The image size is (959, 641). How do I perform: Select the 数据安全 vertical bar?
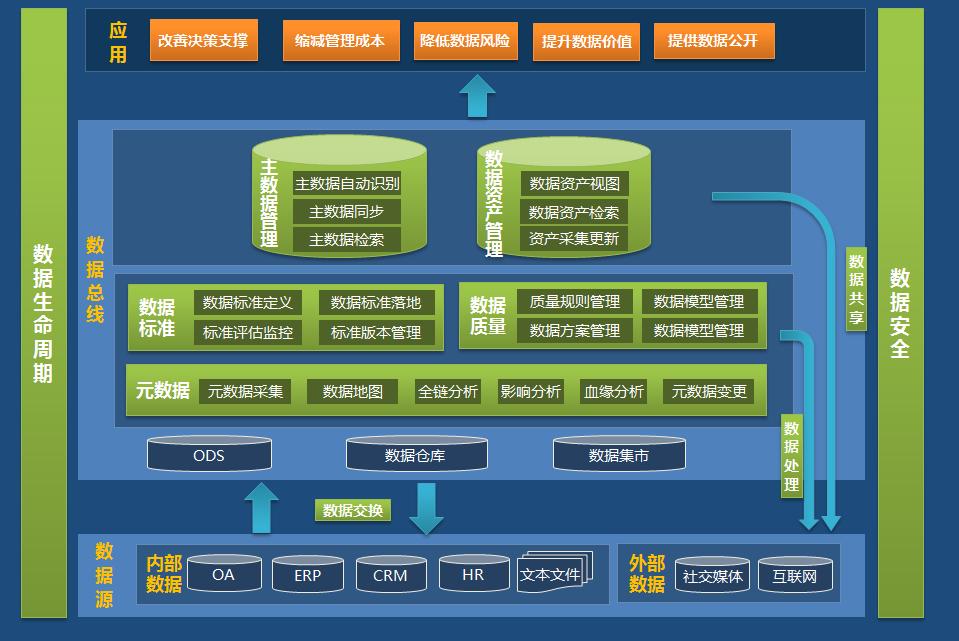(900, 313)
